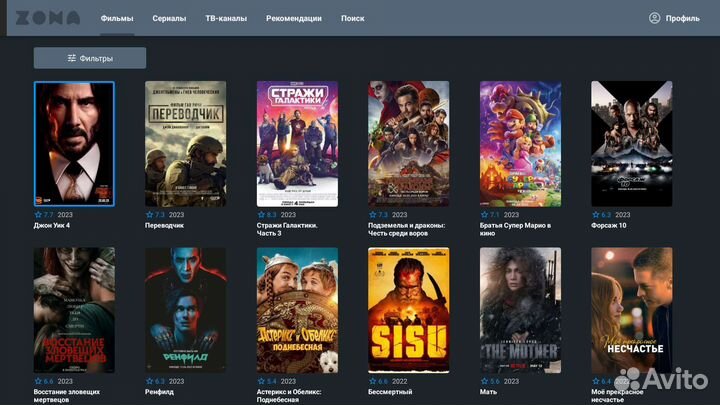Click the rating star under Подземелья и драконы
The image size is (720, 405).
pyautogui.click(x=372, y=214)
